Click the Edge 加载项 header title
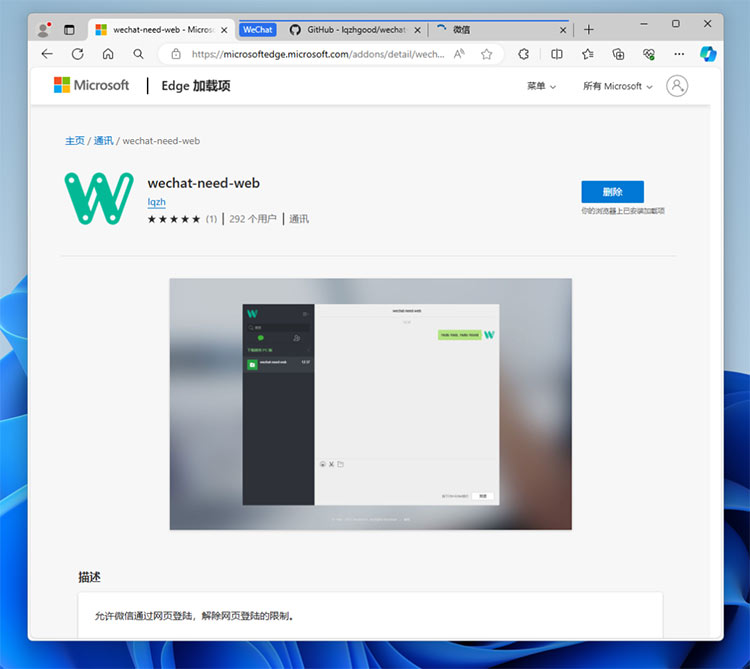The image size is (750, 669). click(196, 86)
